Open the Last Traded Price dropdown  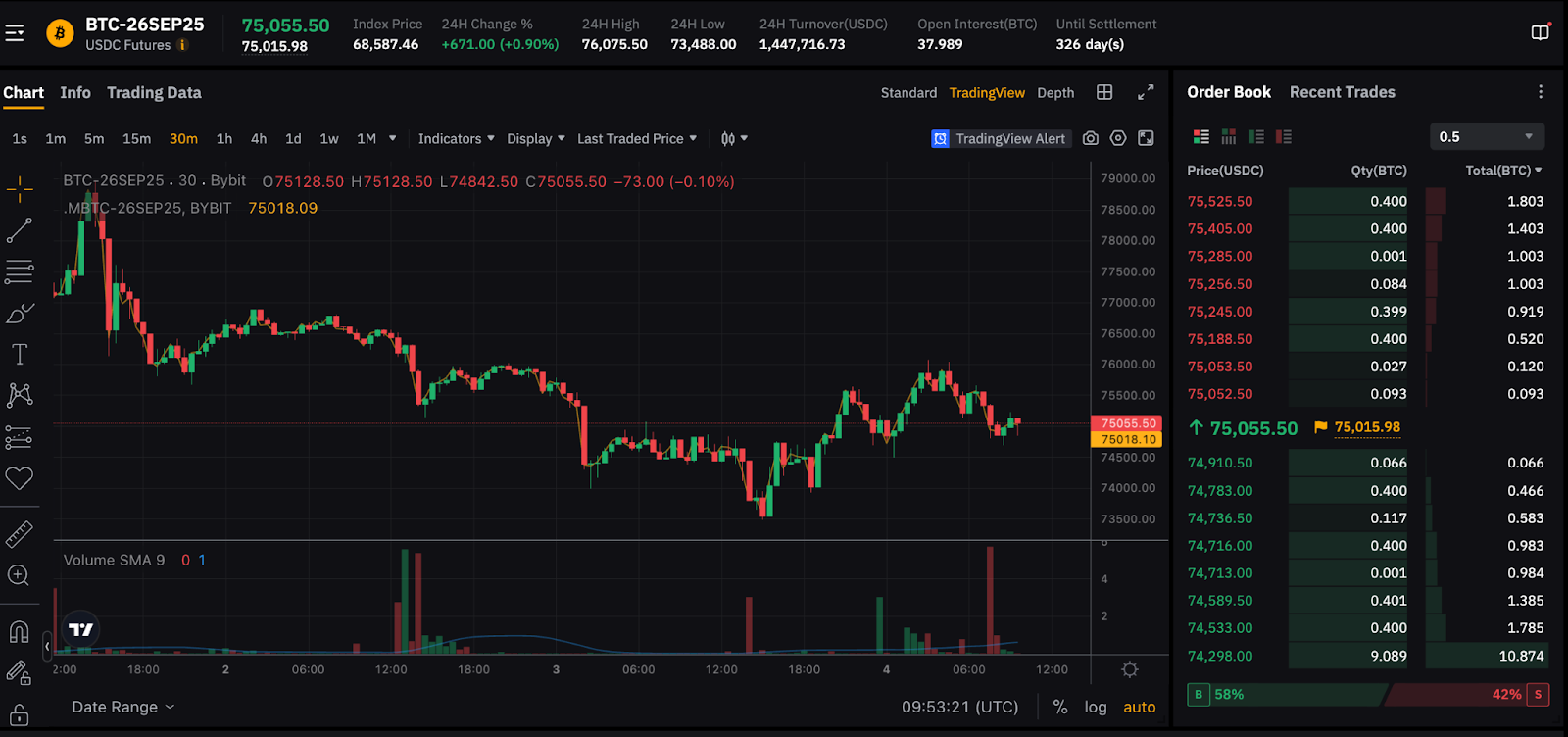click(637, 138)
